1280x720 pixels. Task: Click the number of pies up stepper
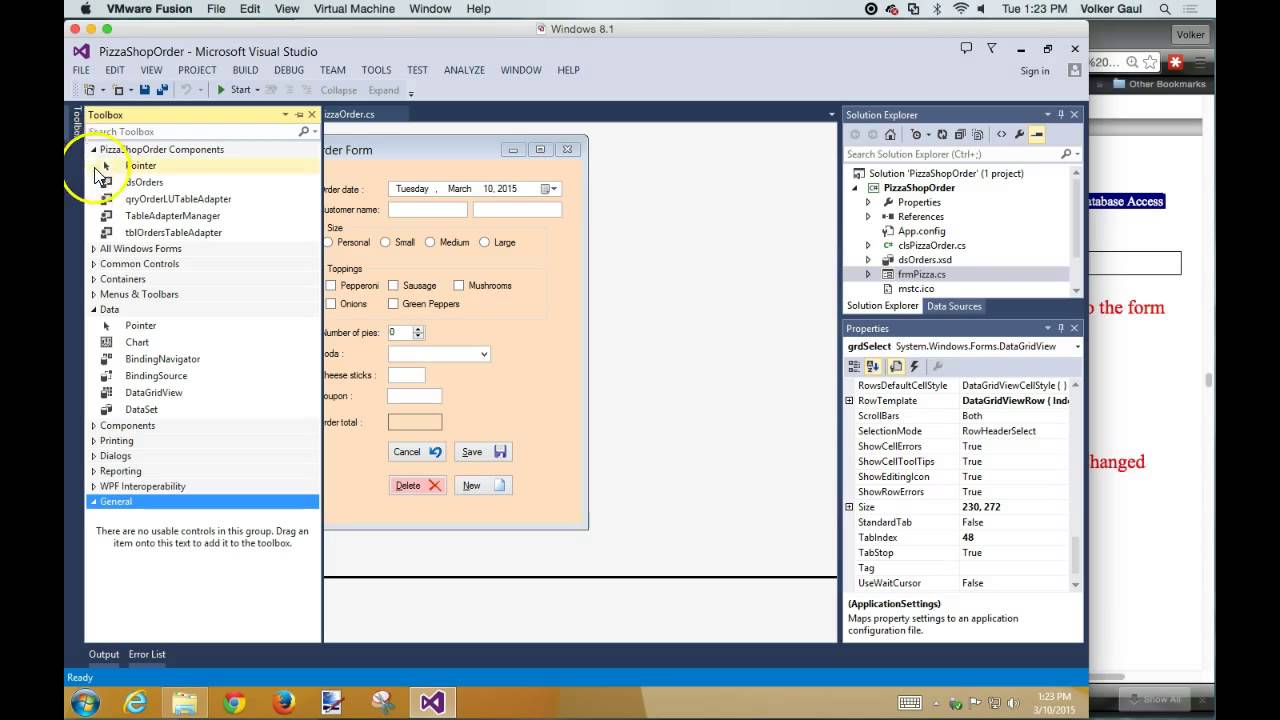418,329
